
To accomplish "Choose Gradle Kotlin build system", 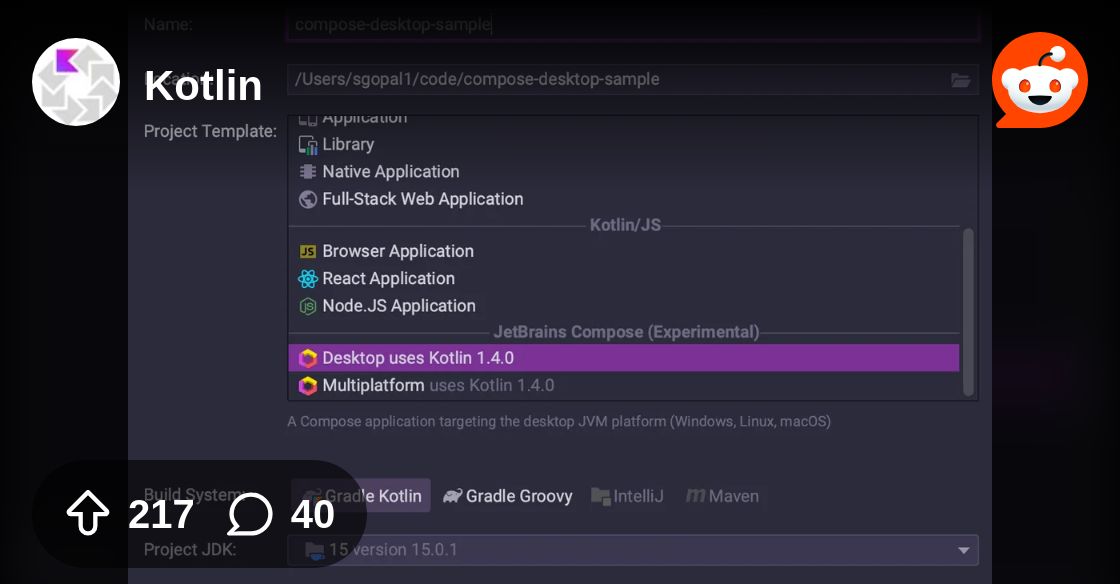I will point(361,495).
